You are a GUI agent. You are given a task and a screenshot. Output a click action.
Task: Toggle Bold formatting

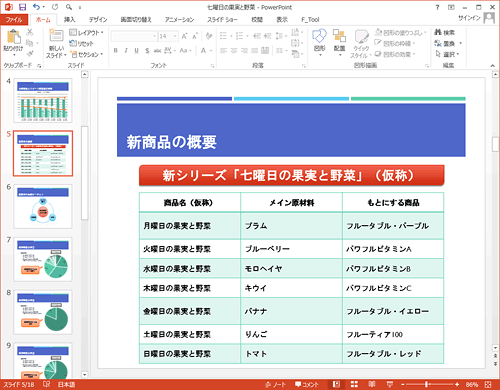(116, 51)
